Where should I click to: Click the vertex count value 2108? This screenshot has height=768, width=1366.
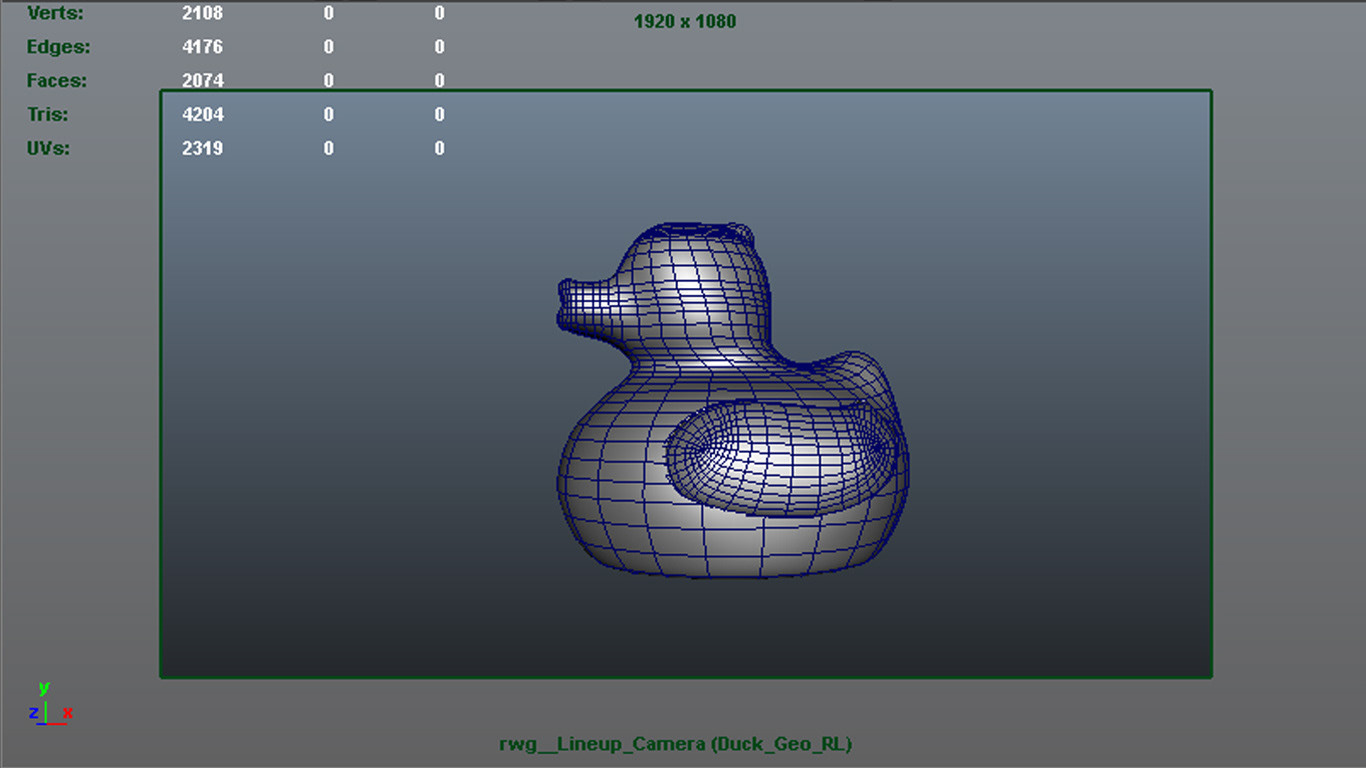tap(202, 14)
